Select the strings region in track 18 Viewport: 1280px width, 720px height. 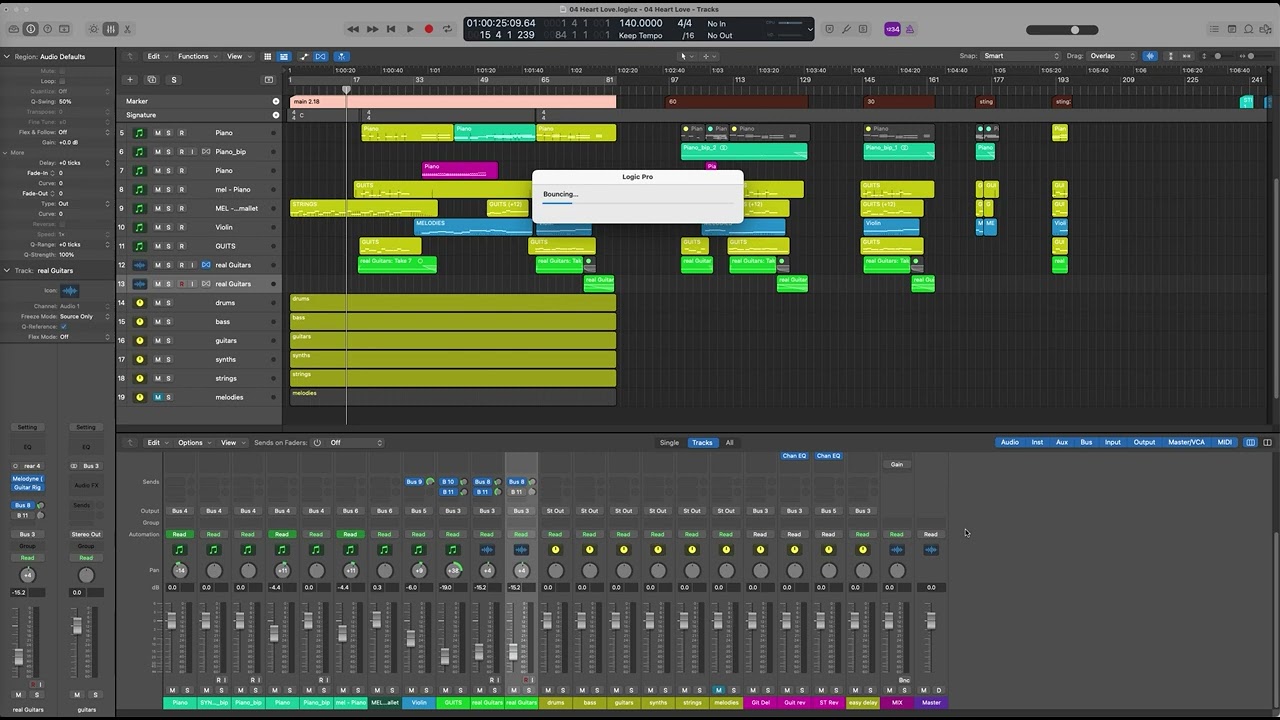(453, 379)
